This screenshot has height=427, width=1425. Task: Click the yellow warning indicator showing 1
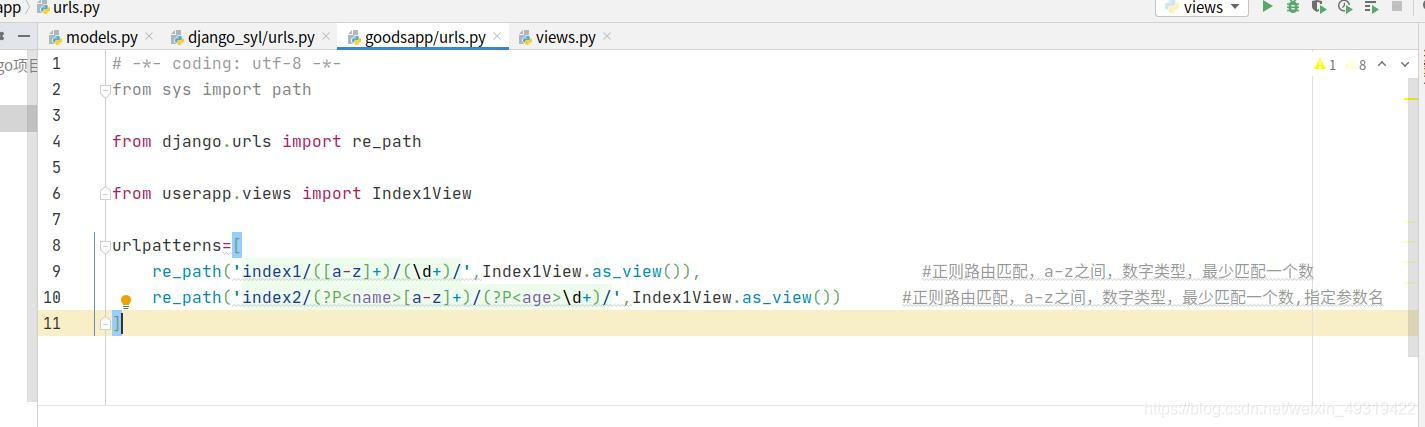click(1325, 64)
